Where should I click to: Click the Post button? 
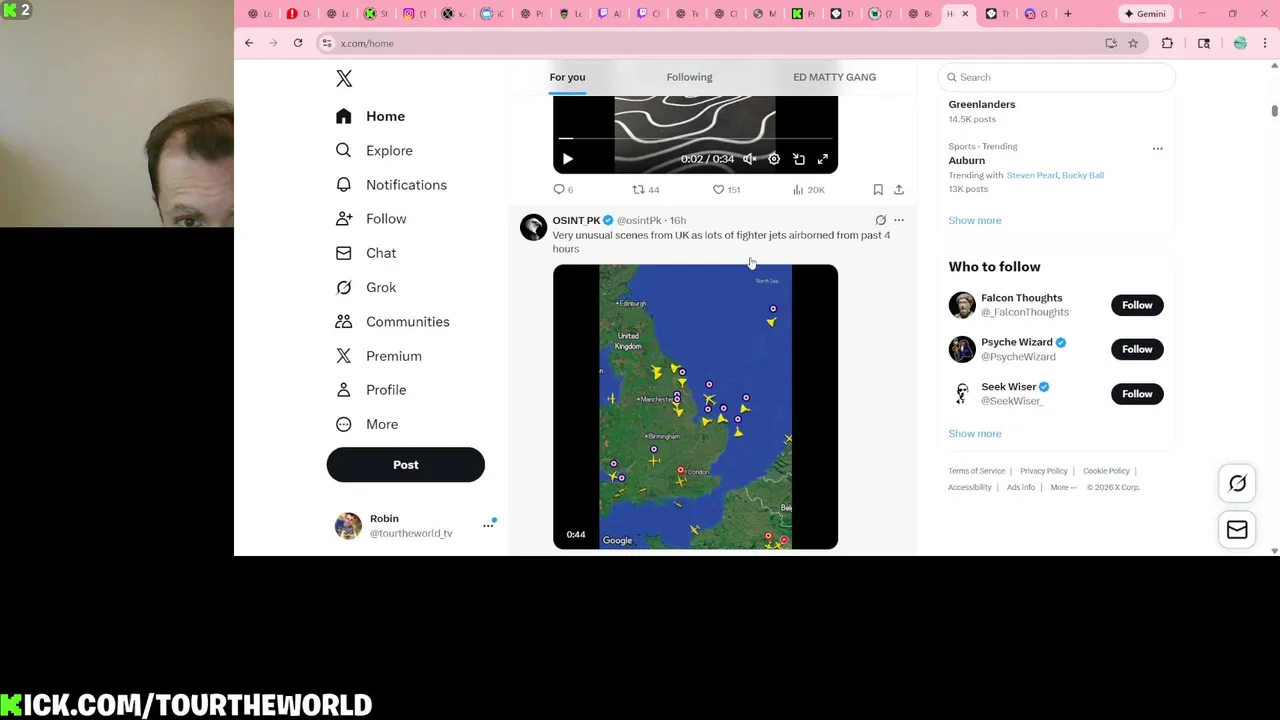coord(405,465)
